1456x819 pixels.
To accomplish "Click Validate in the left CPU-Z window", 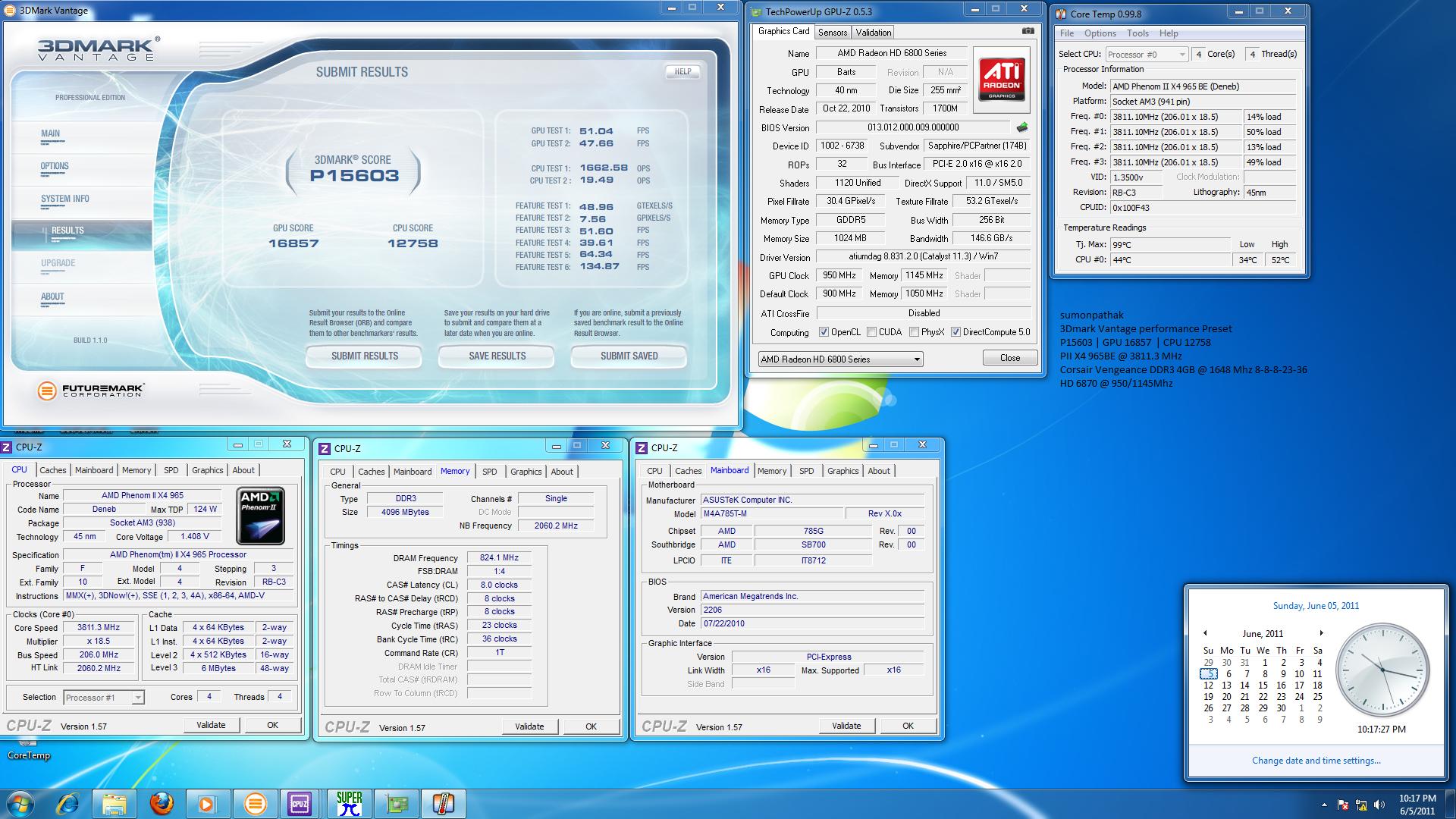I will coord(211,725).
